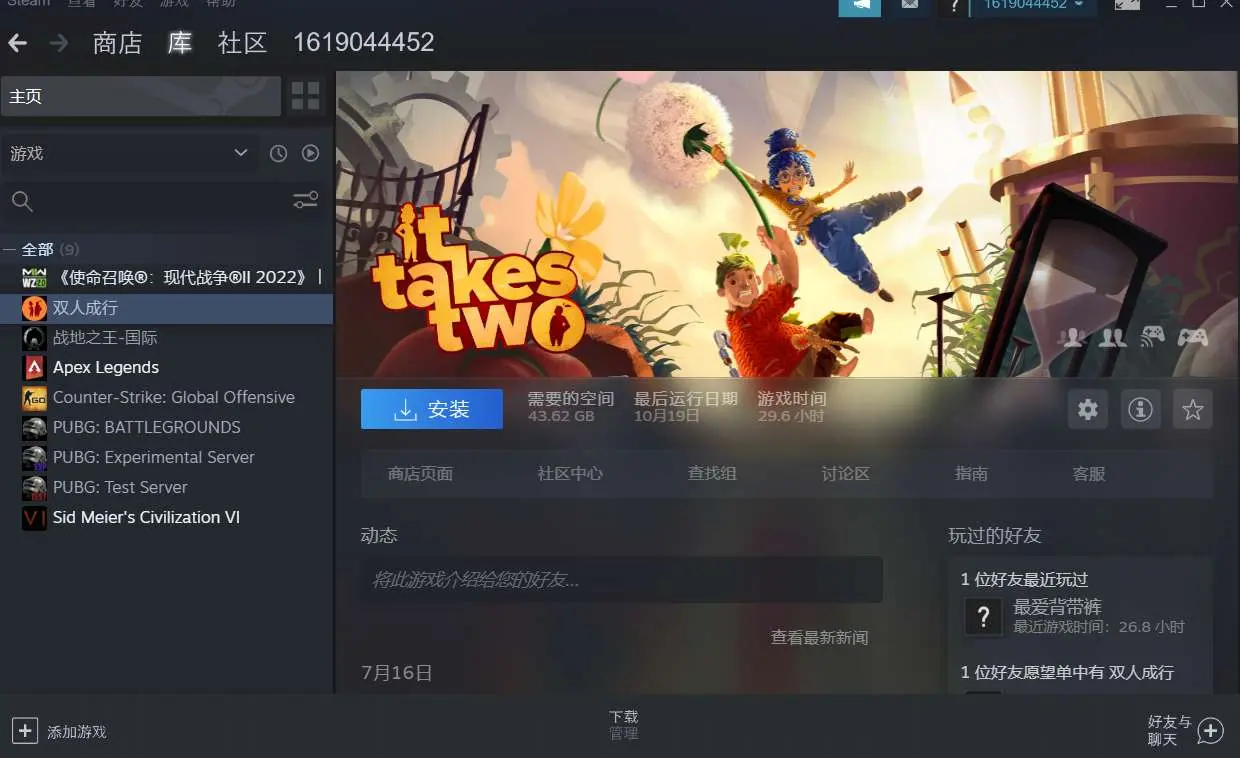Click add game plus icon
The image size is (1240, 758).
click(x=25, y=730)
